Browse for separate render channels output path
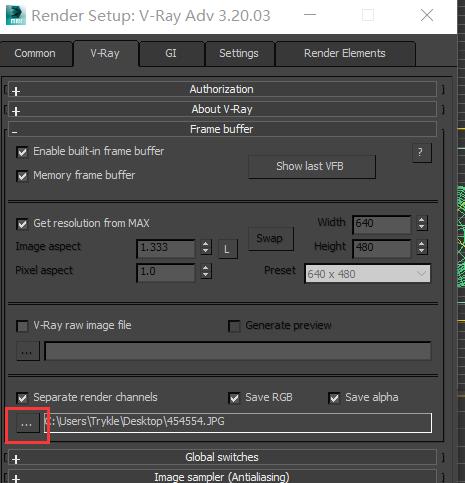This screenshot has height=483, width=465. tap(28, 423)
